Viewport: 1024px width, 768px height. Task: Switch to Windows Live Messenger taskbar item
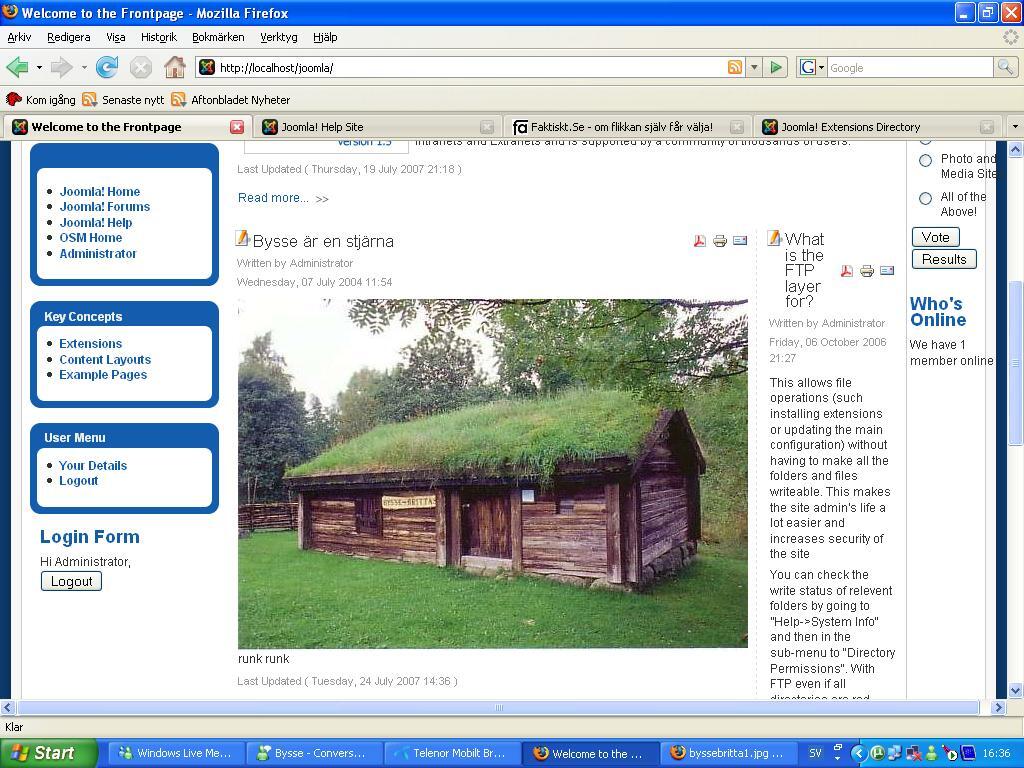coord(175,753)
